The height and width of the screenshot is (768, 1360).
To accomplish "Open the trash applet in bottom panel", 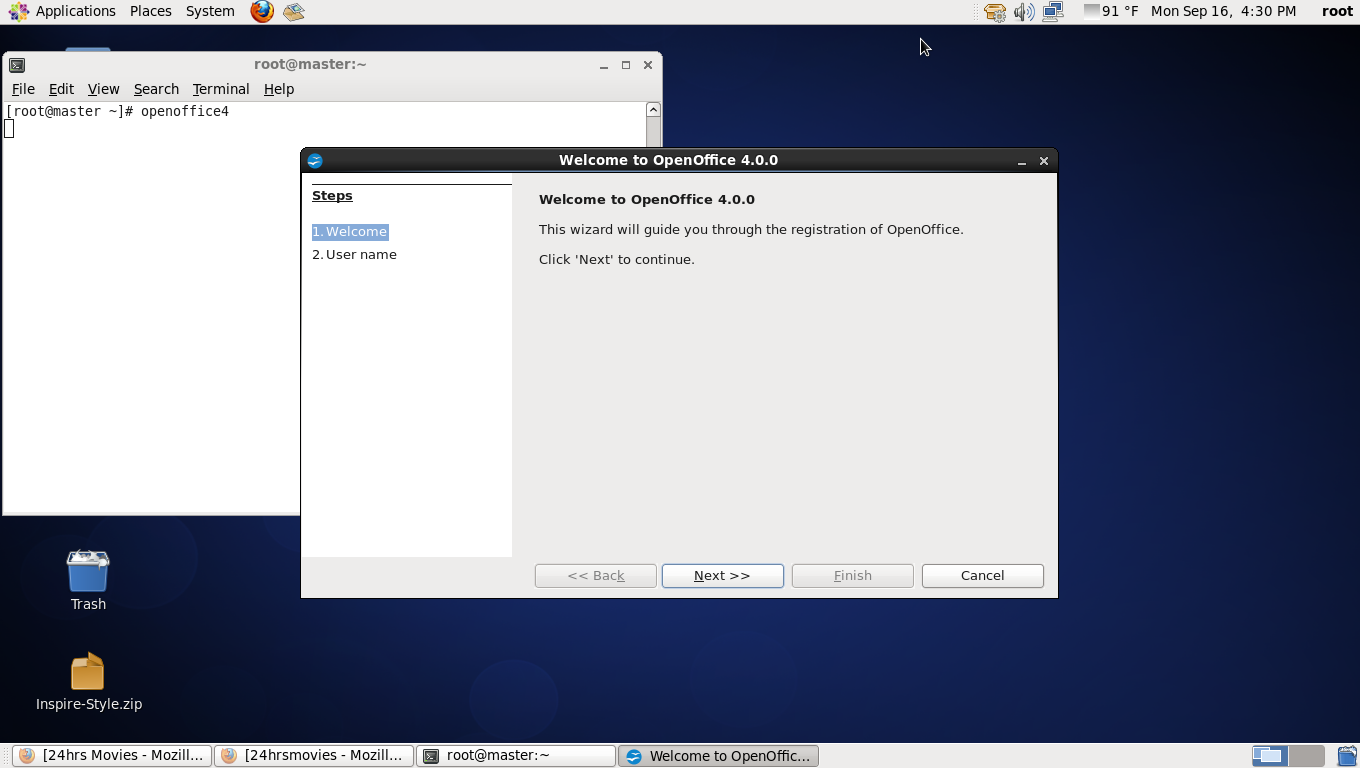I will (x=1347, y=756).
